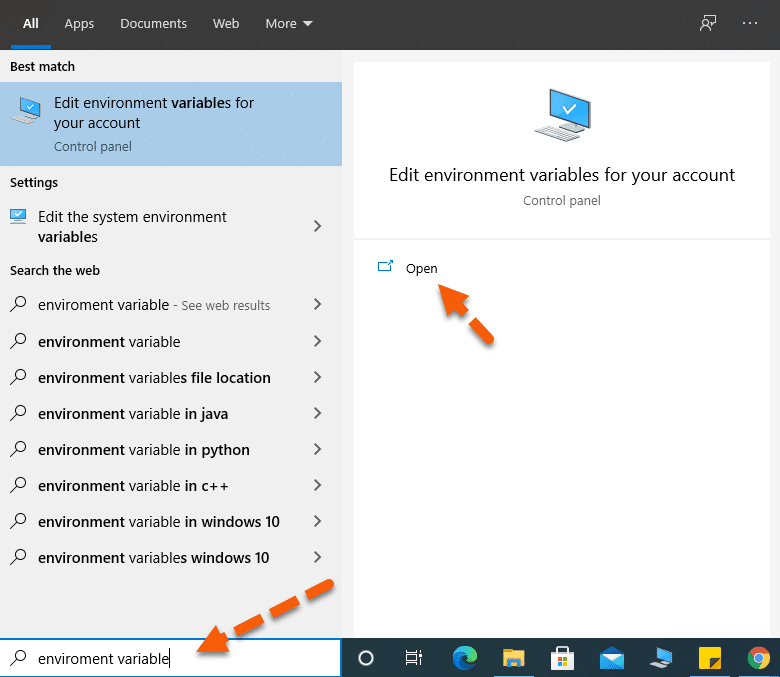
Task: Switch to the Apps search tab
Action: (79, 23)
